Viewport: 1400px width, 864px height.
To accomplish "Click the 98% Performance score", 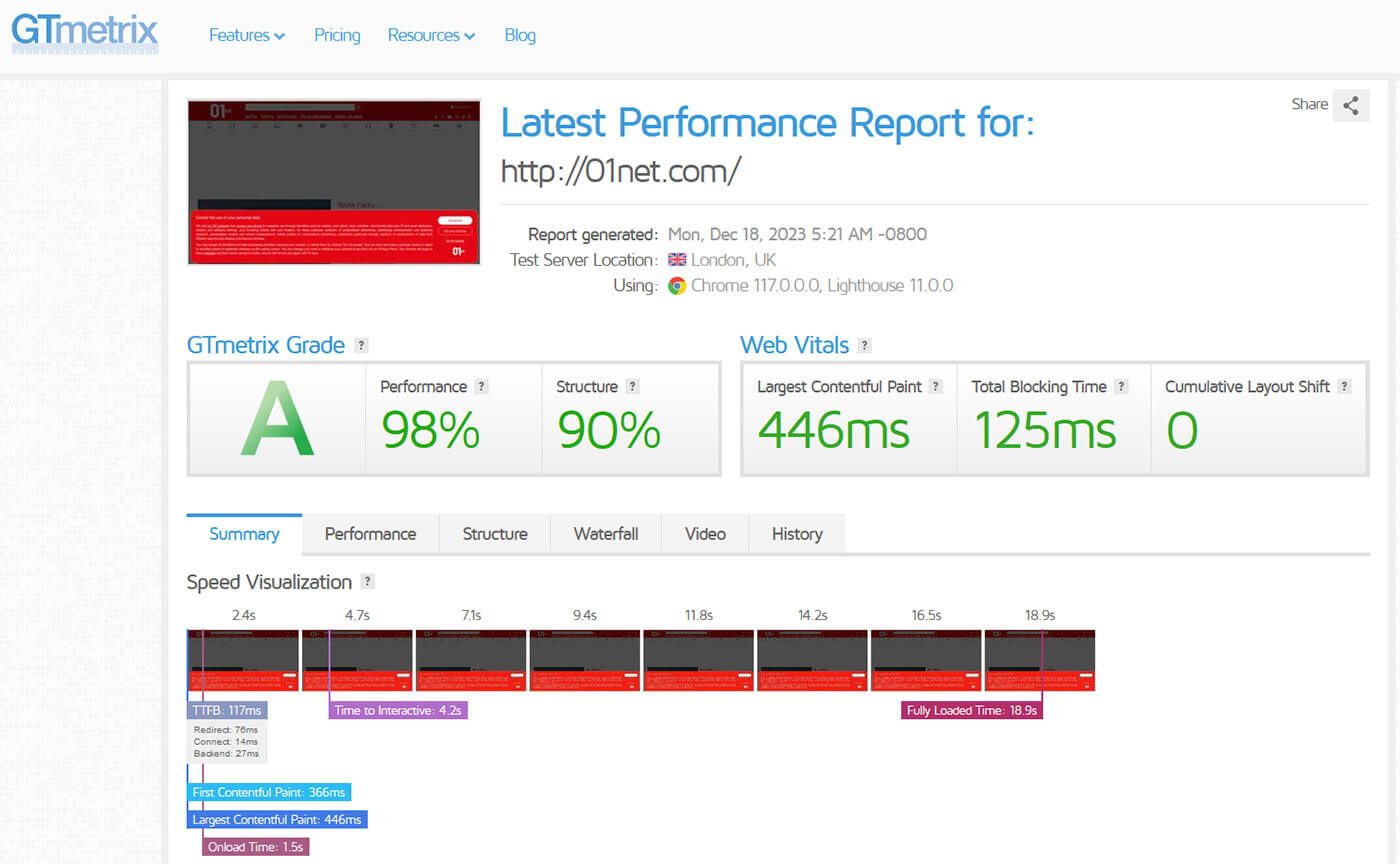I will 431,430.
